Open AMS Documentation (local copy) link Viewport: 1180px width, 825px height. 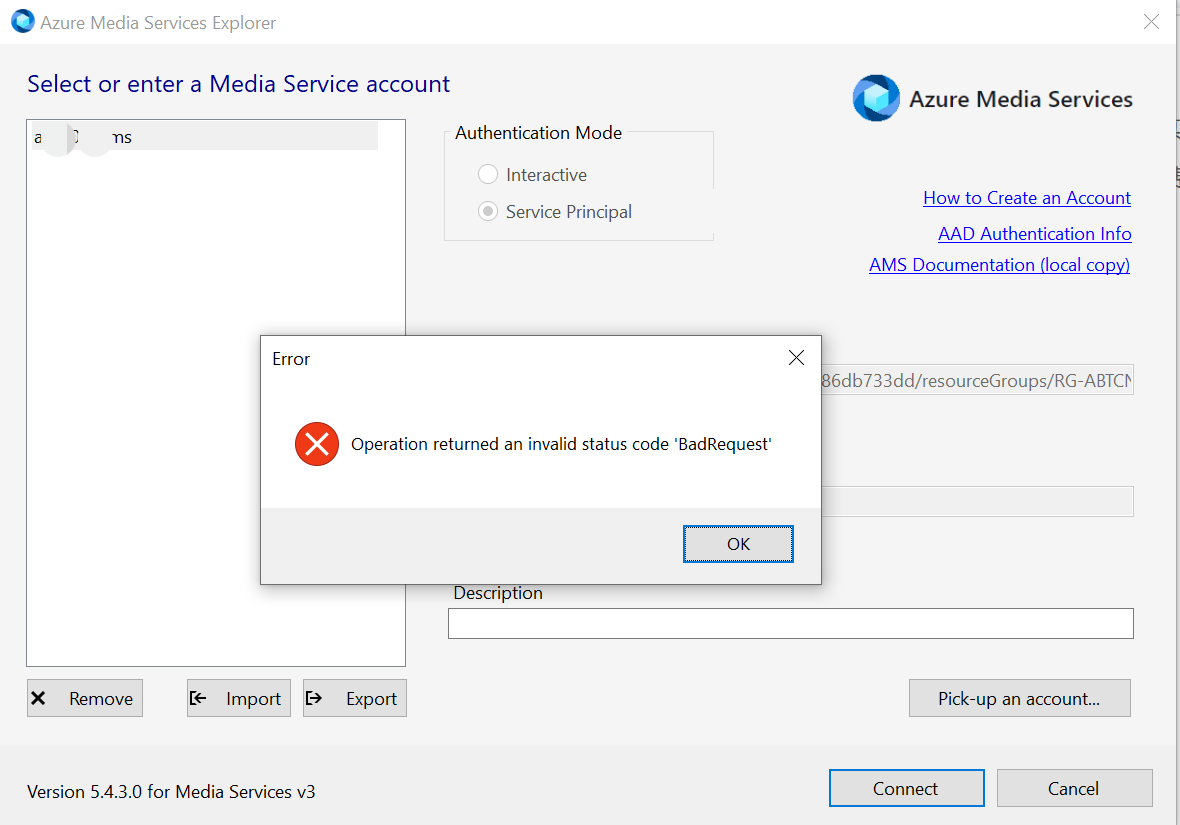point(999,265)
